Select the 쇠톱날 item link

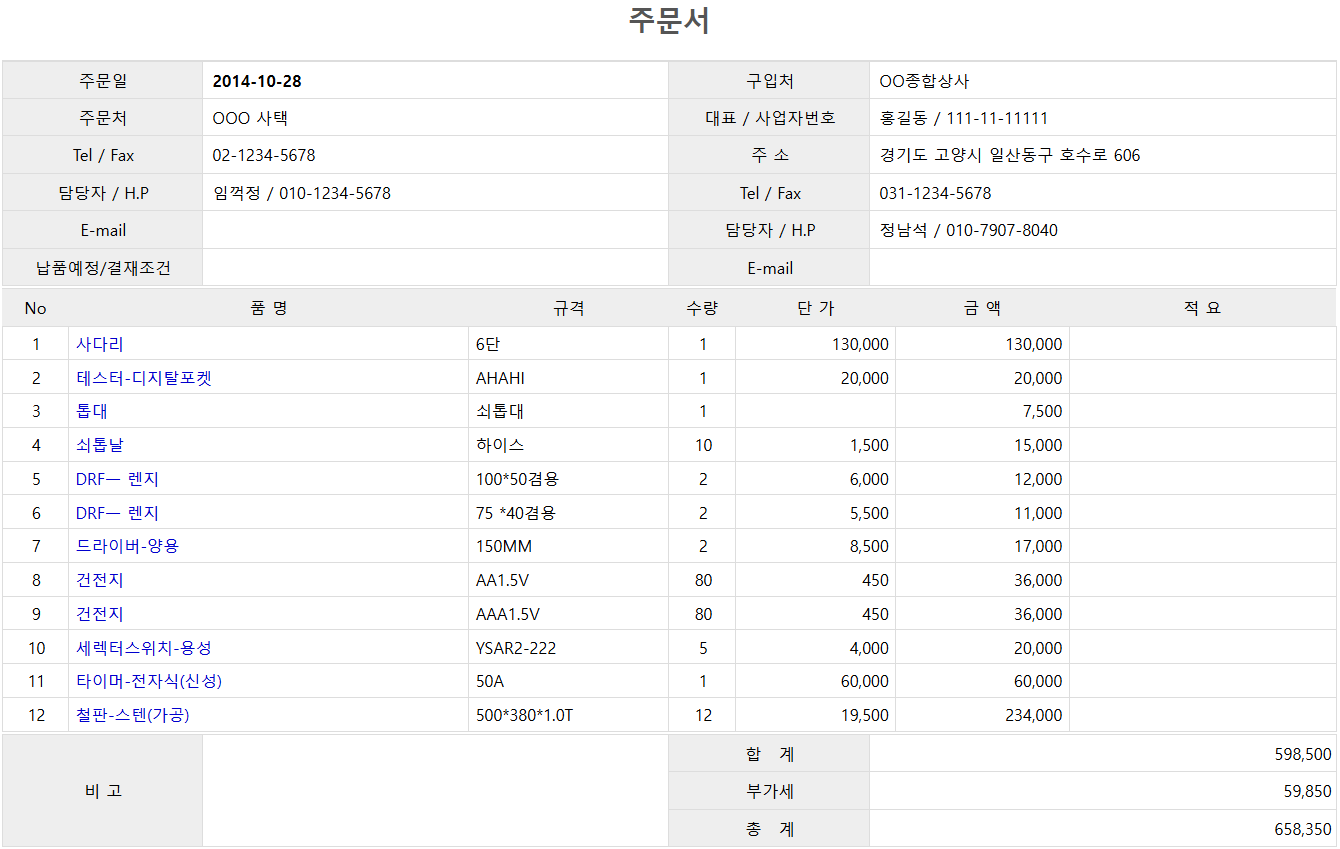coord(100,445)
